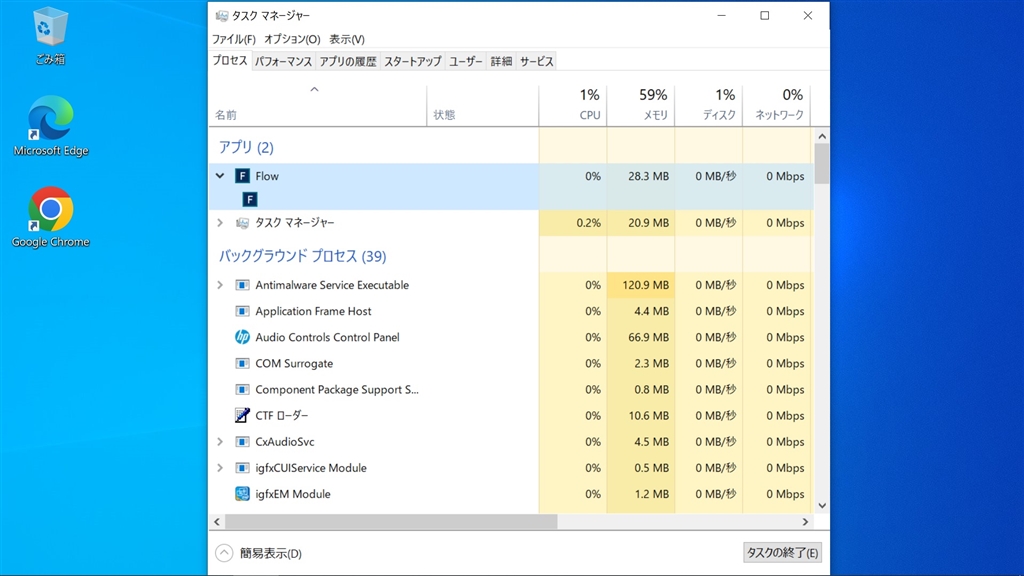Open the スタートアップ tab
This screenshot has width=1024, height=576.
[412, 61]
